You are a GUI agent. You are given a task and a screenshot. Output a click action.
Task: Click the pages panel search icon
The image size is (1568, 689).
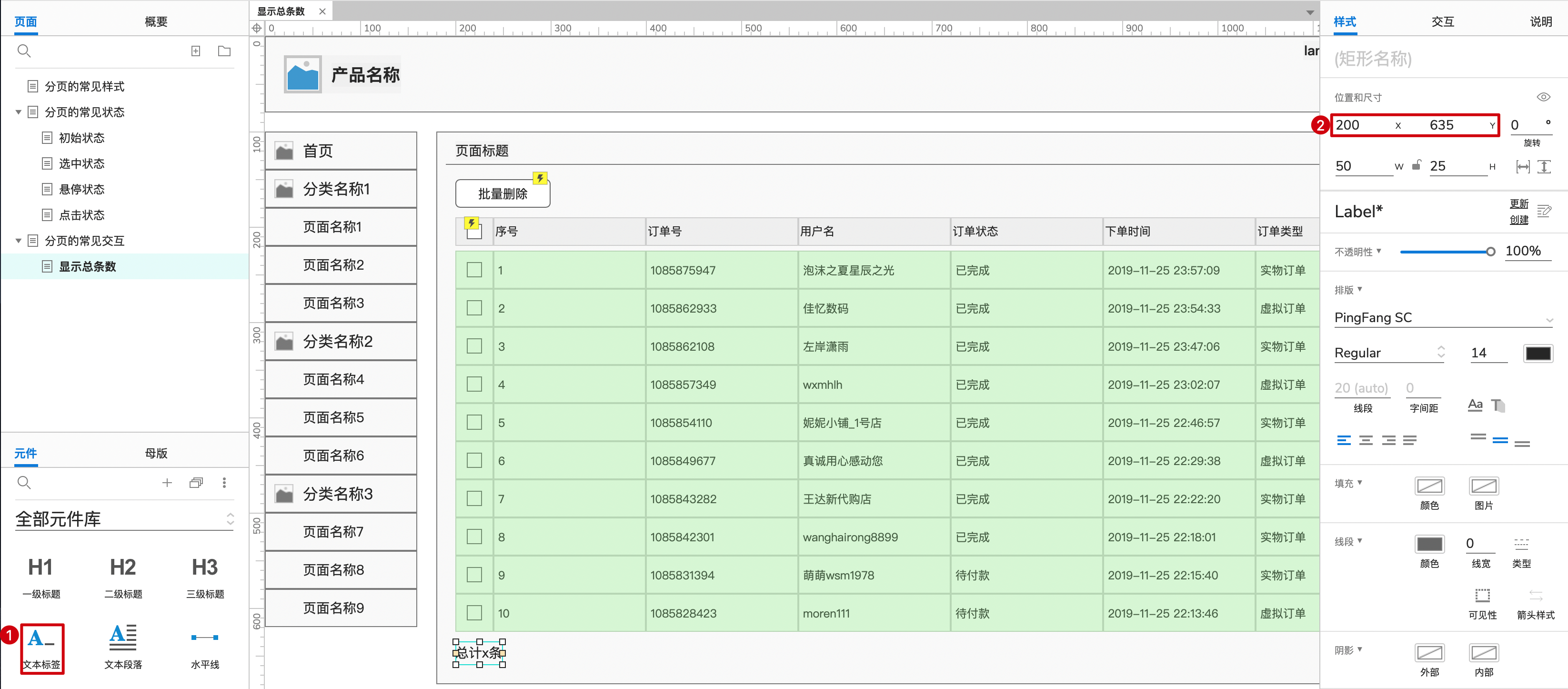[x=24, y=51]
